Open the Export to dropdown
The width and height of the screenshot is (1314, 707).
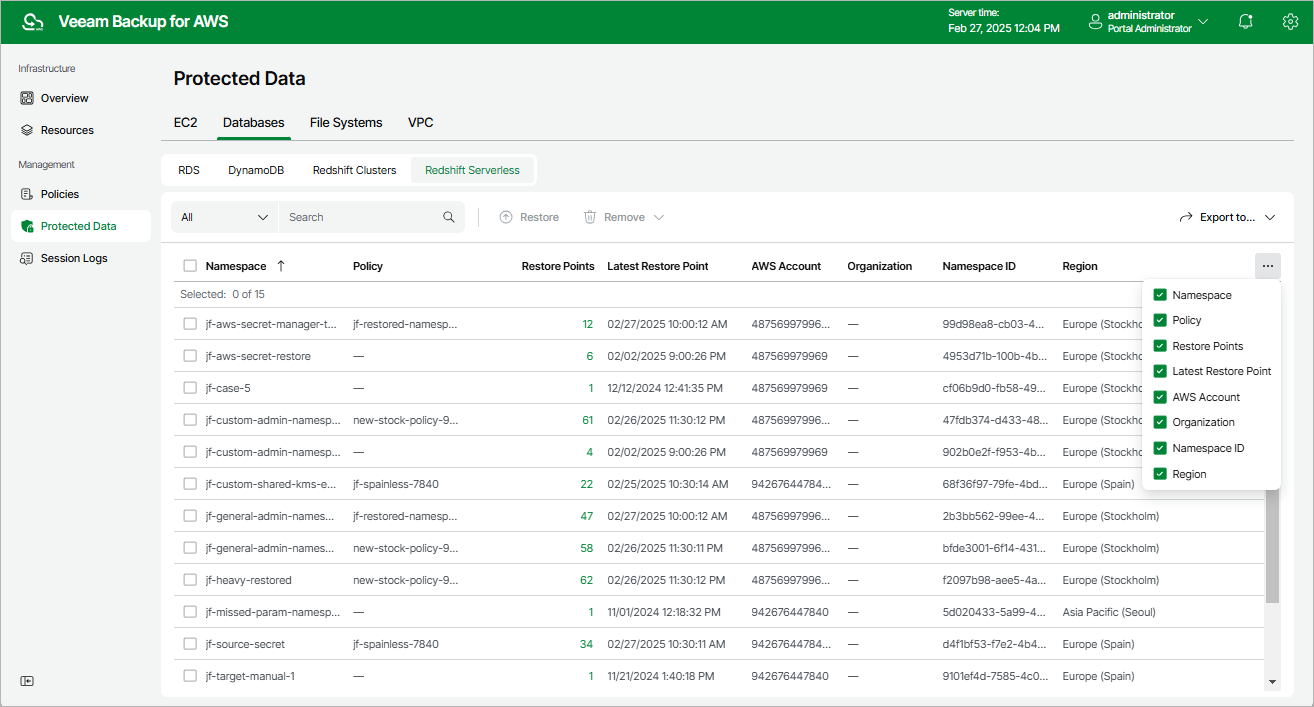click(1227, 217)
